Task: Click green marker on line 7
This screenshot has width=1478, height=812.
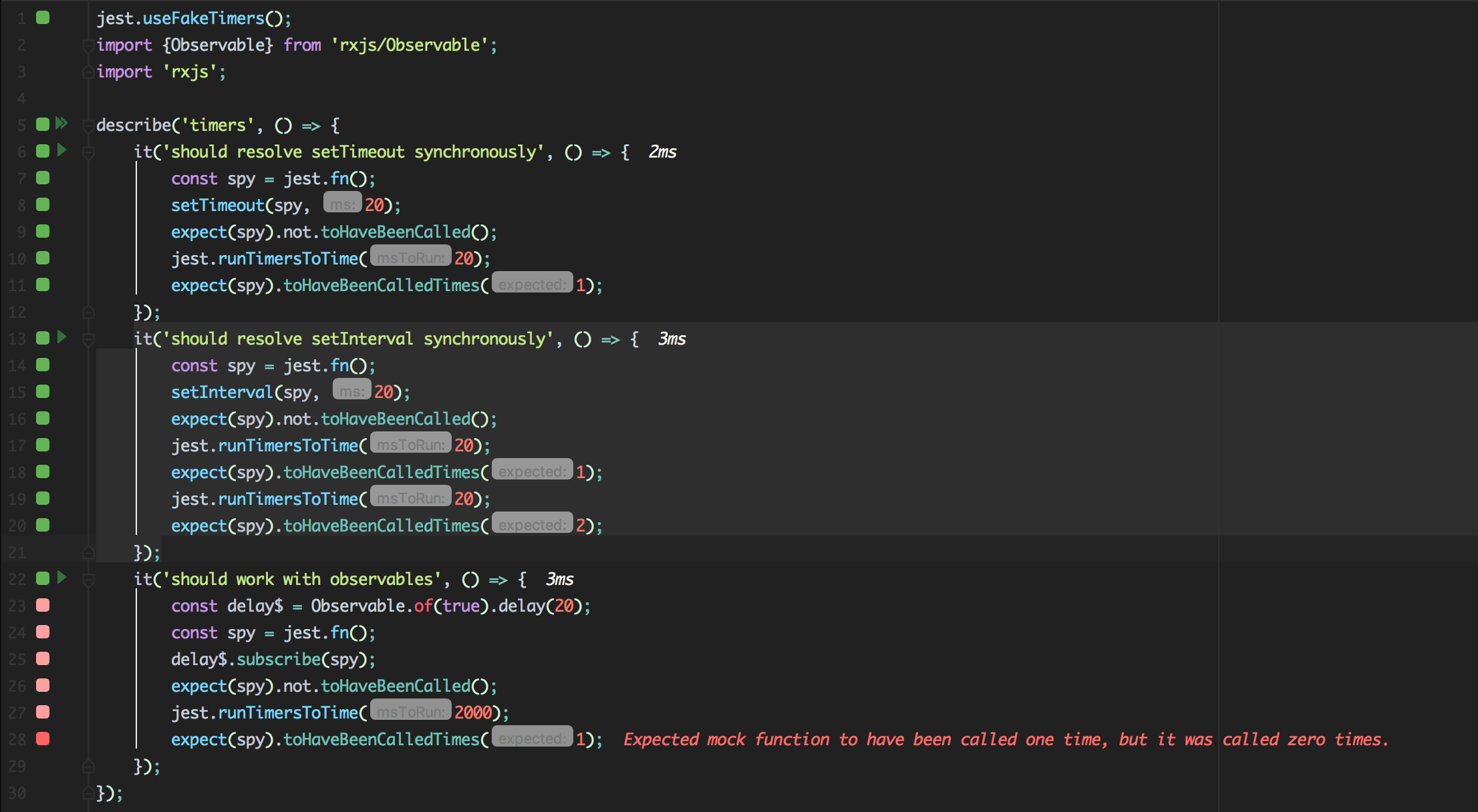Action: point(43,178)
